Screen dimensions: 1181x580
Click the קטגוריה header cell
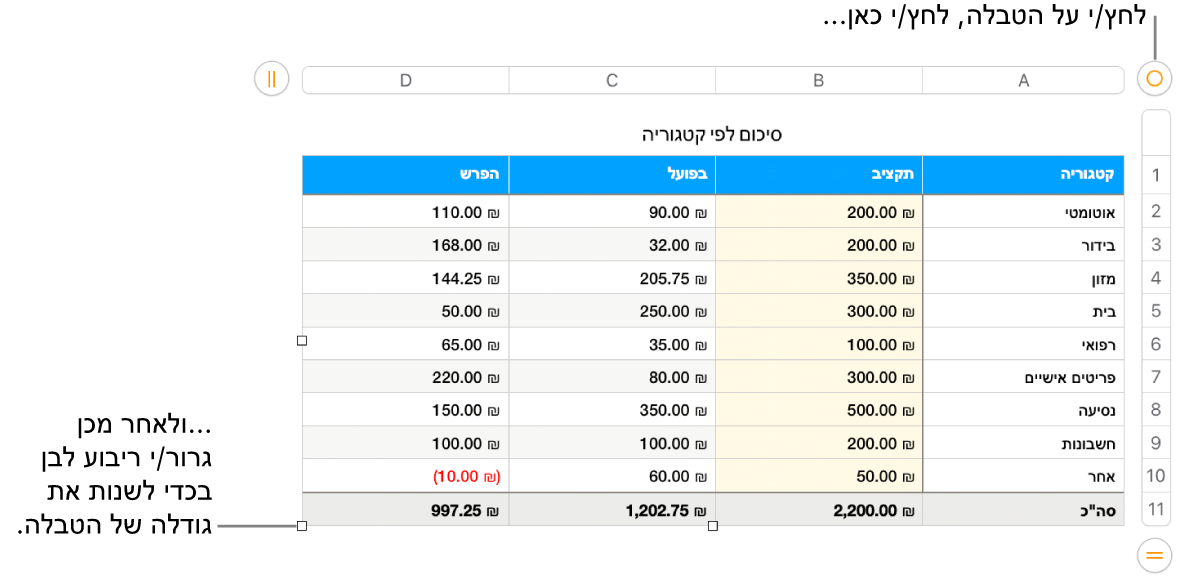click(1024, 176)
